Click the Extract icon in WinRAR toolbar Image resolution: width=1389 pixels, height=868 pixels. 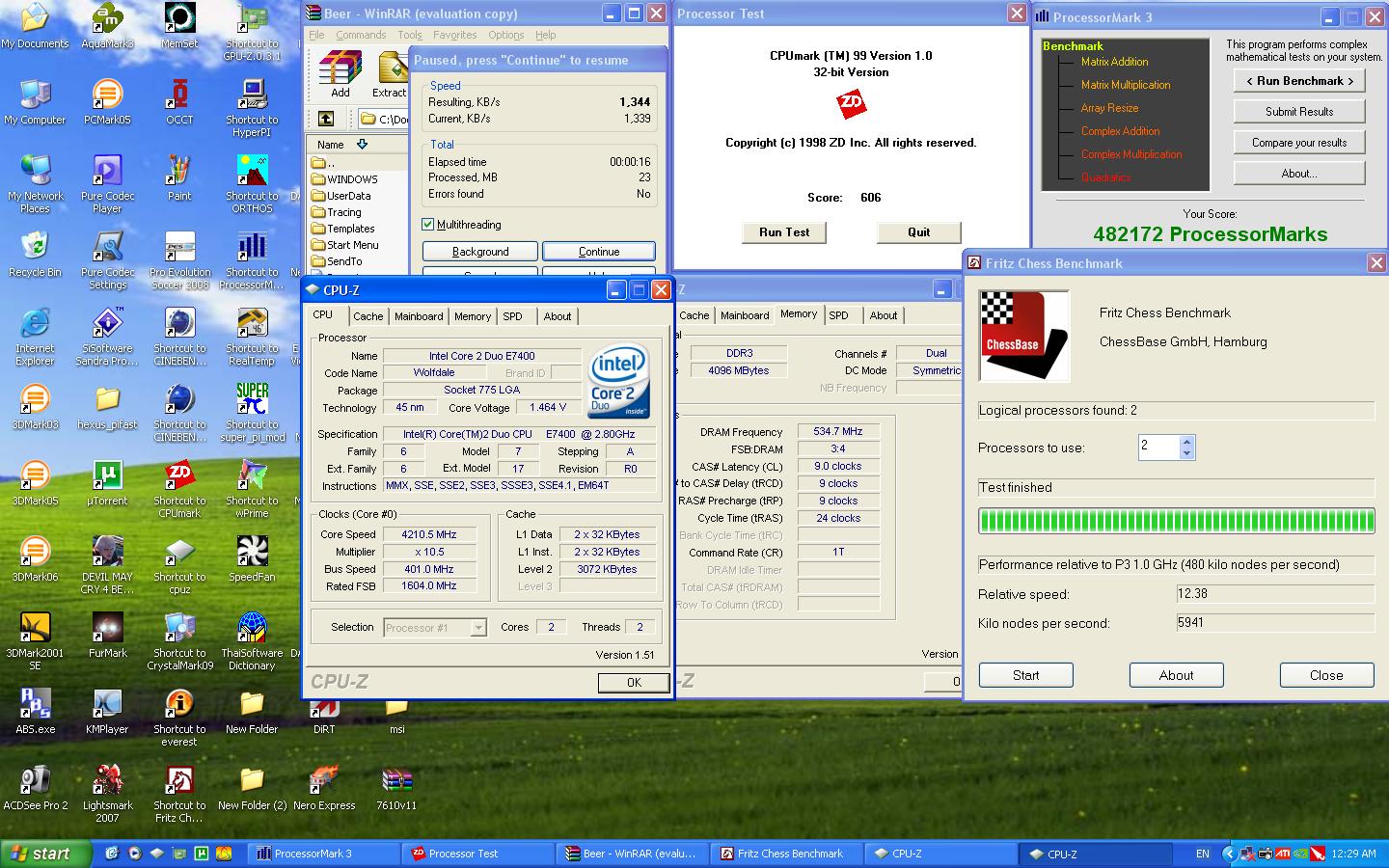[390, 74]
